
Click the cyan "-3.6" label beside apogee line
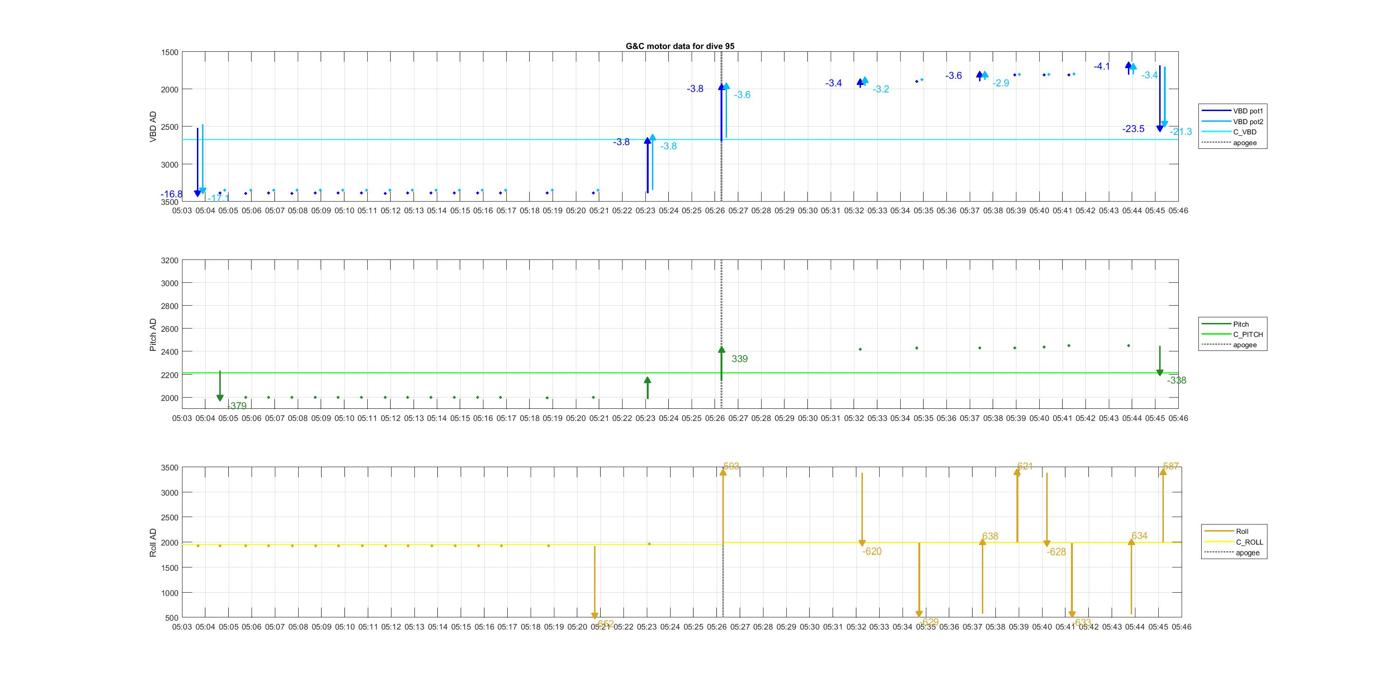(x=742, y=95)
